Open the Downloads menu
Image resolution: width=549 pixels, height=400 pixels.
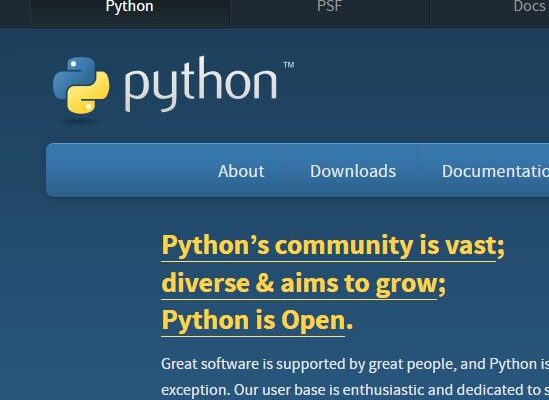[353, 171]
